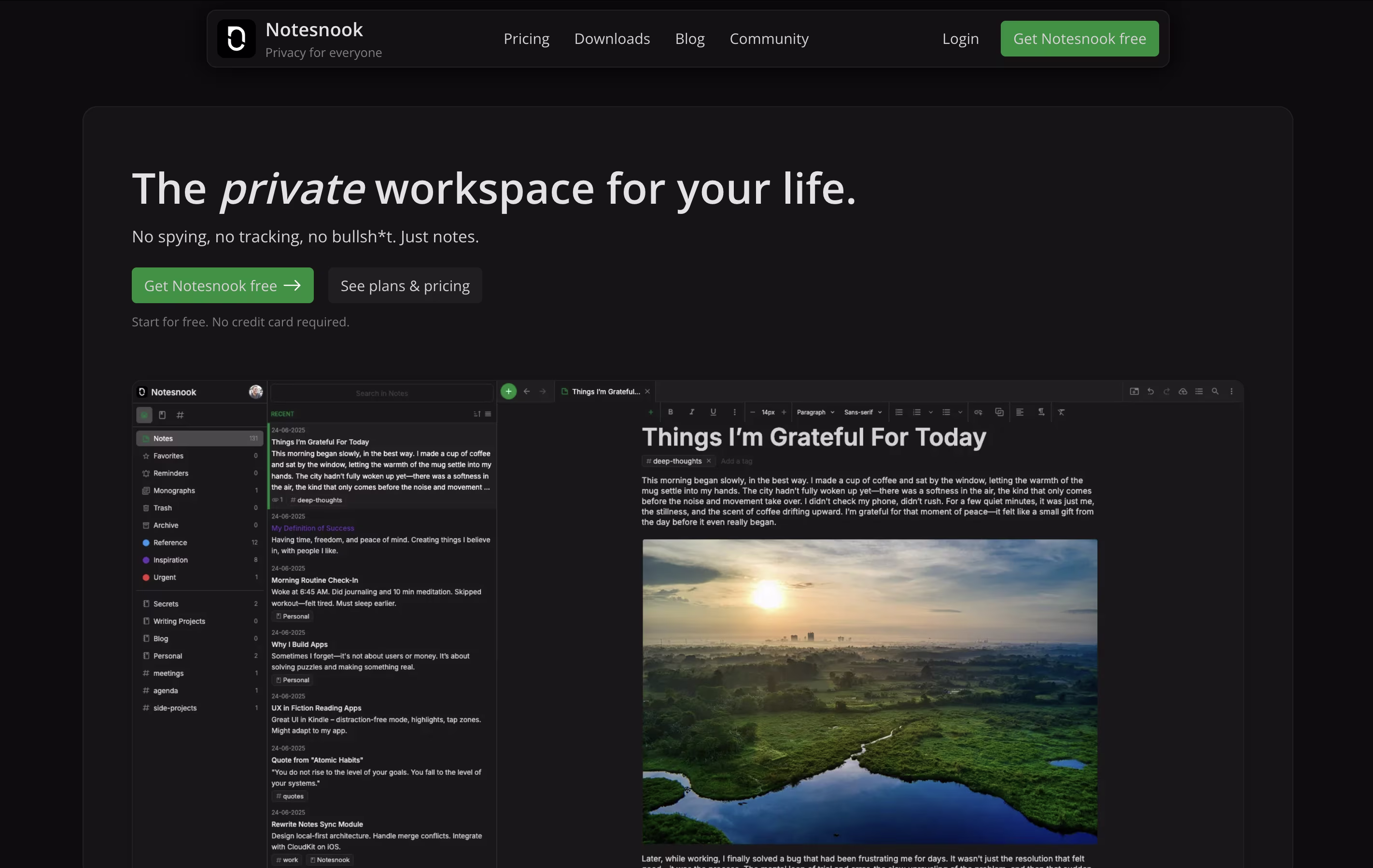Open Reminders in the sidebar
1373x868 pixels.
[x=199, y=473]
